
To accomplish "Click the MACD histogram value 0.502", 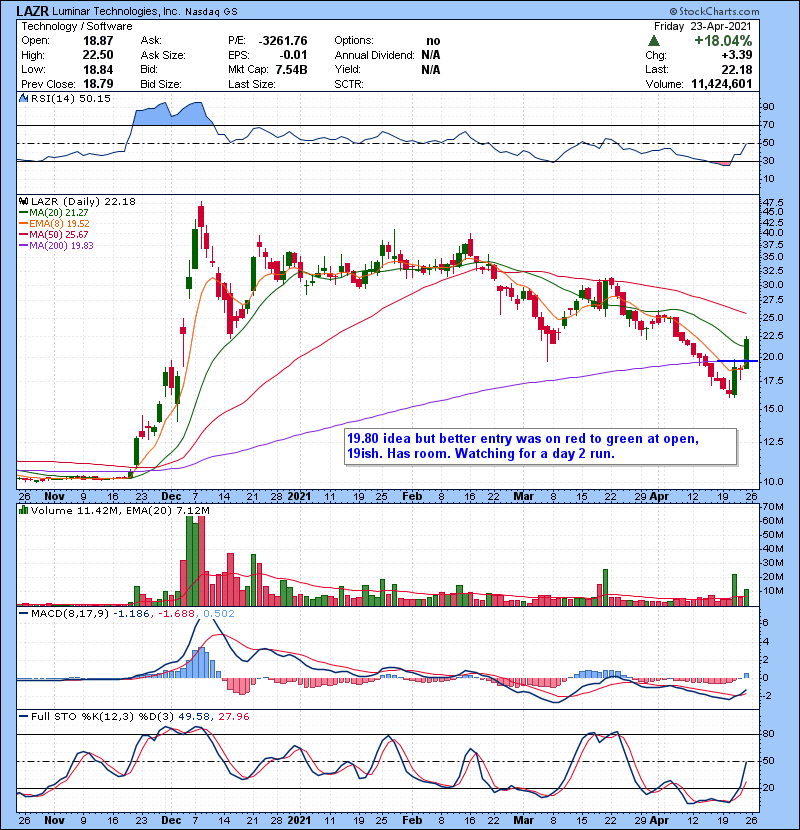I will tap(219, 614).
